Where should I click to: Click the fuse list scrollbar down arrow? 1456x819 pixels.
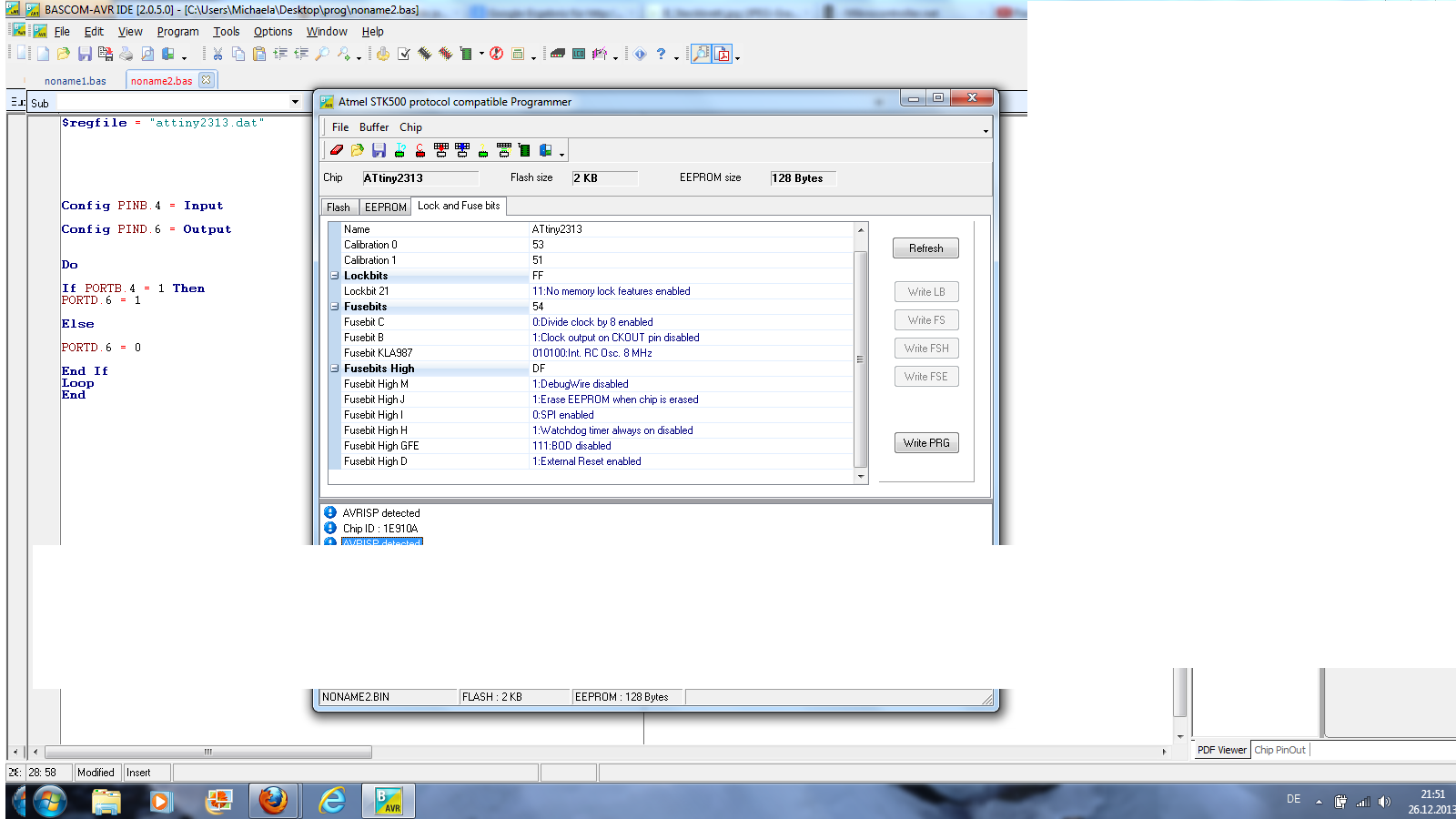pyautogui.click(x=861, y=476)
